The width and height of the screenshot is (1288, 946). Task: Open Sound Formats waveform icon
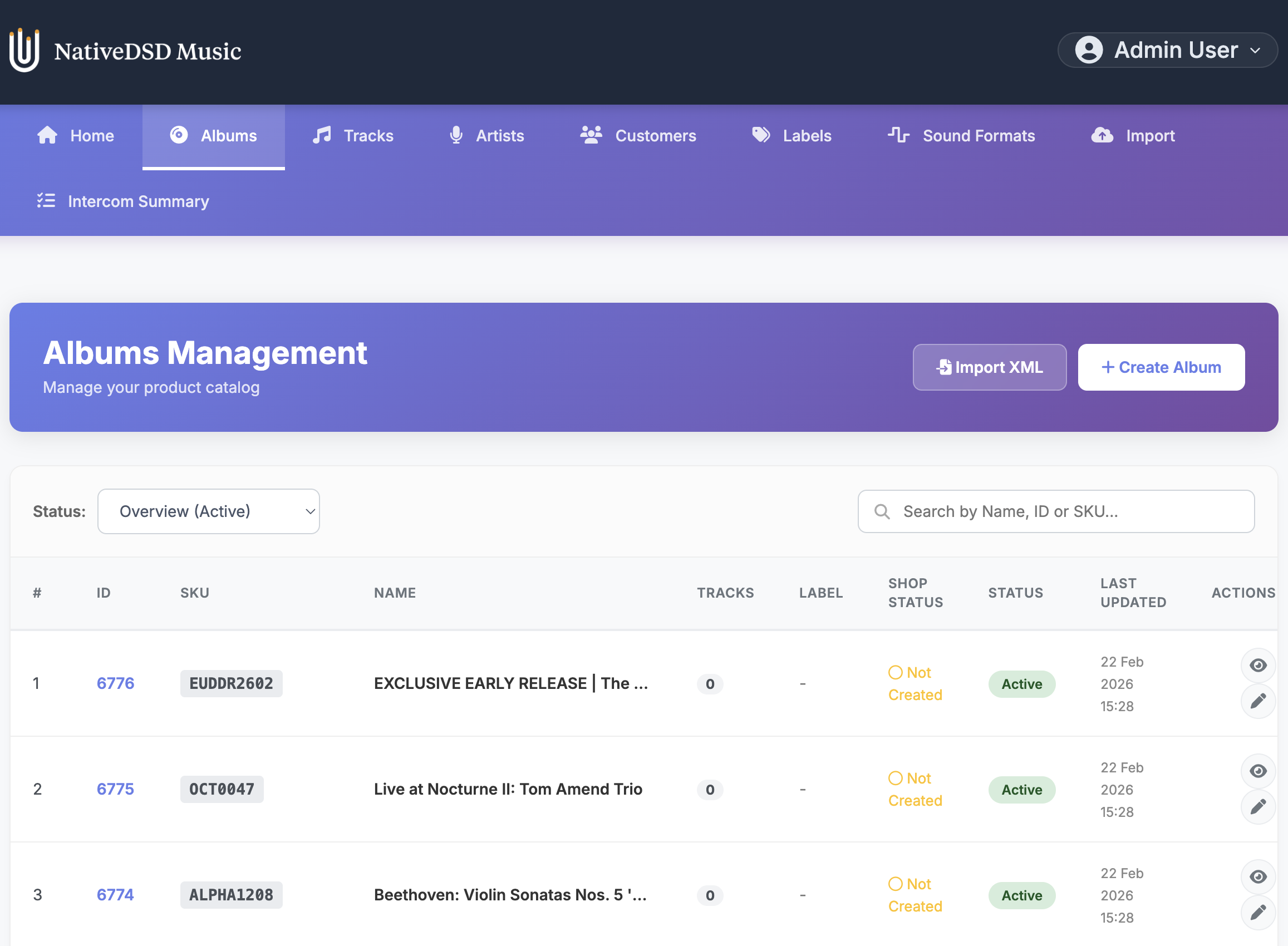pos(898,135)
